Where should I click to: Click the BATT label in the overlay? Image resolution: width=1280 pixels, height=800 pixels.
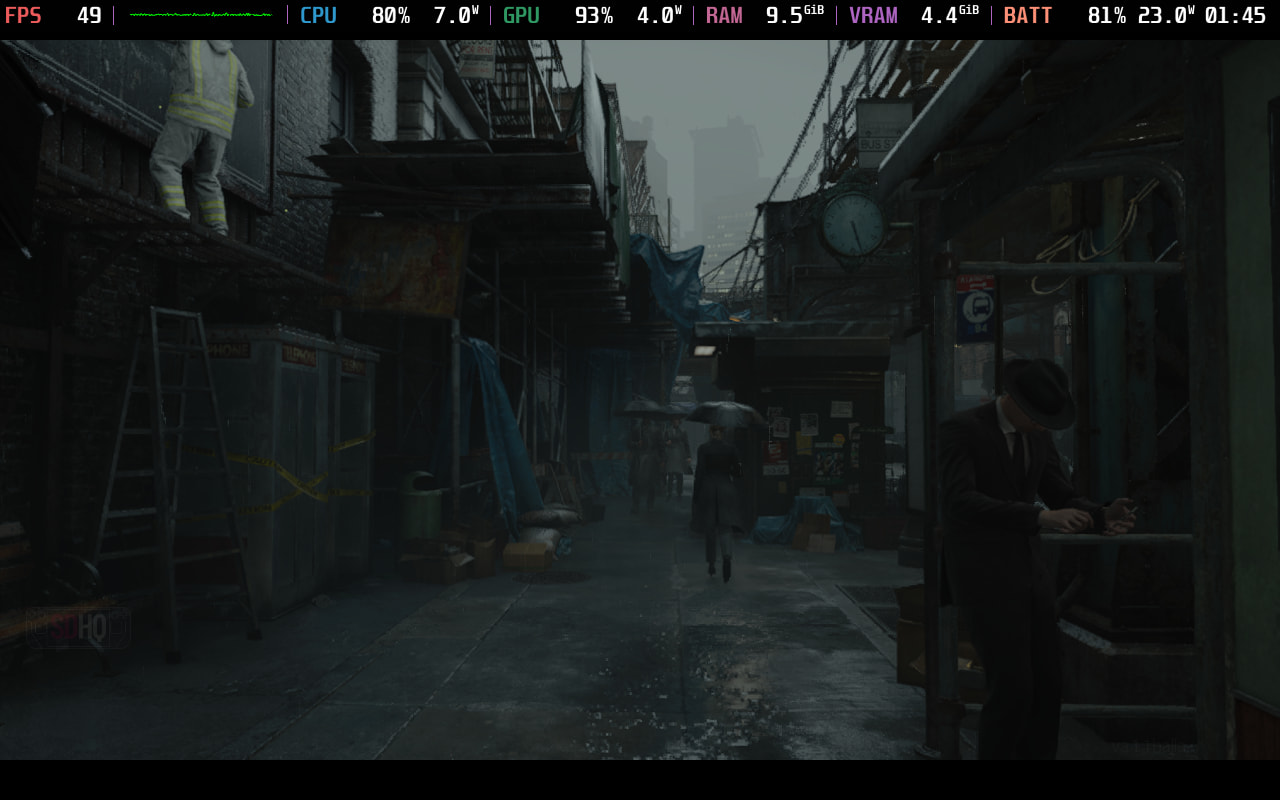[1028, 16]
